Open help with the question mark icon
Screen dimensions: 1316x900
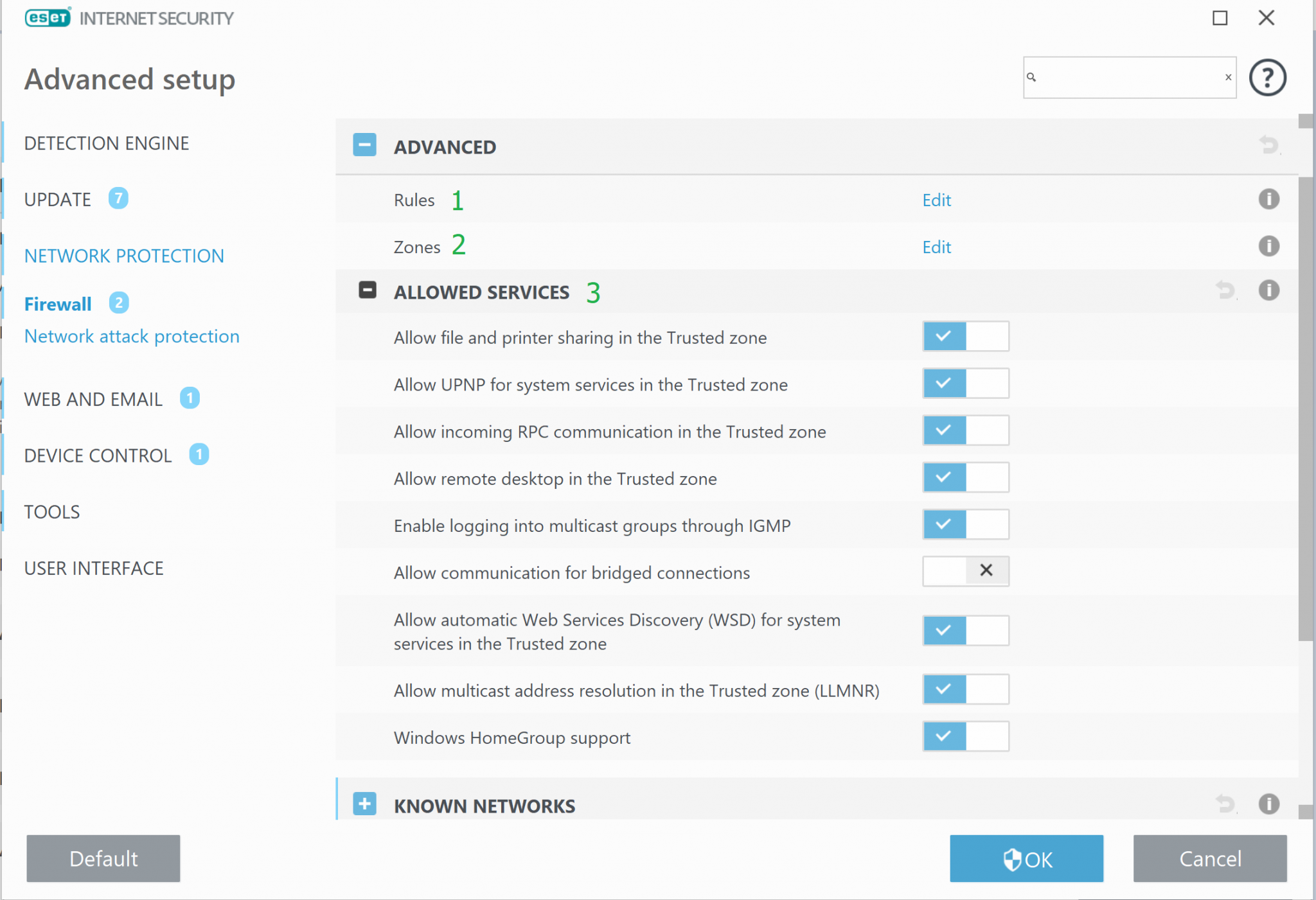pos(1267,78)
